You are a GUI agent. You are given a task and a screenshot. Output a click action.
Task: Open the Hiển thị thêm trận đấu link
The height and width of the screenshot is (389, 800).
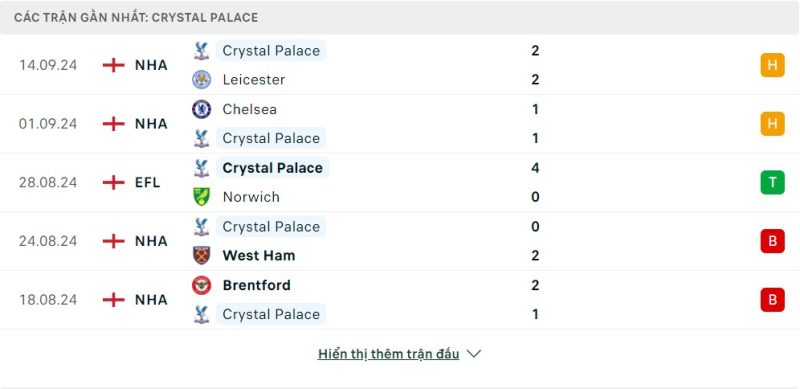pos(388,354)
